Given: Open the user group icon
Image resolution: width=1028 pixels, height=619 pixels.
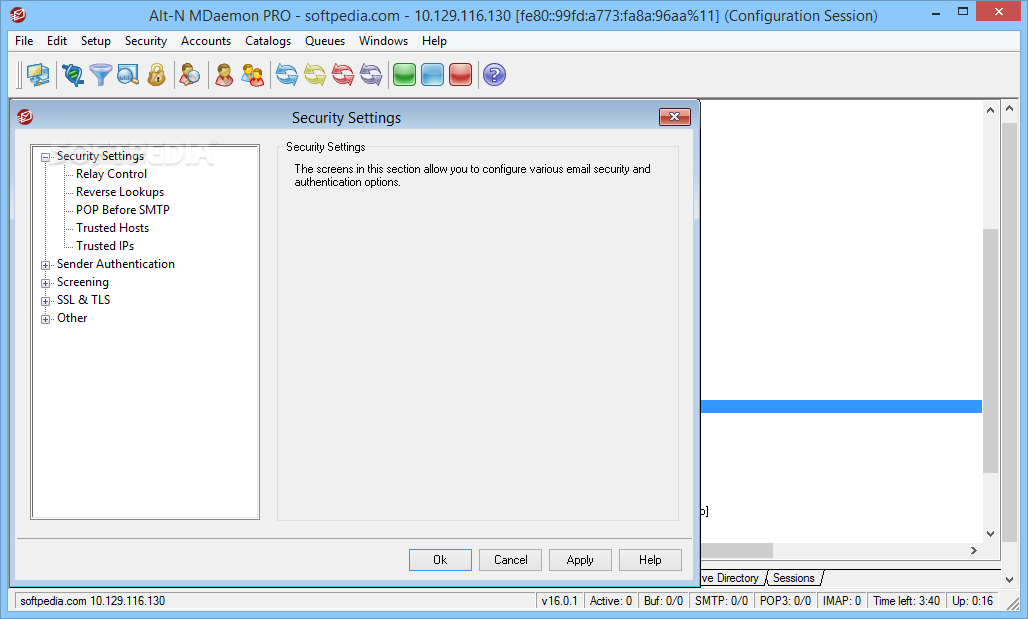Looking at the screenshot, I should 252,75.
